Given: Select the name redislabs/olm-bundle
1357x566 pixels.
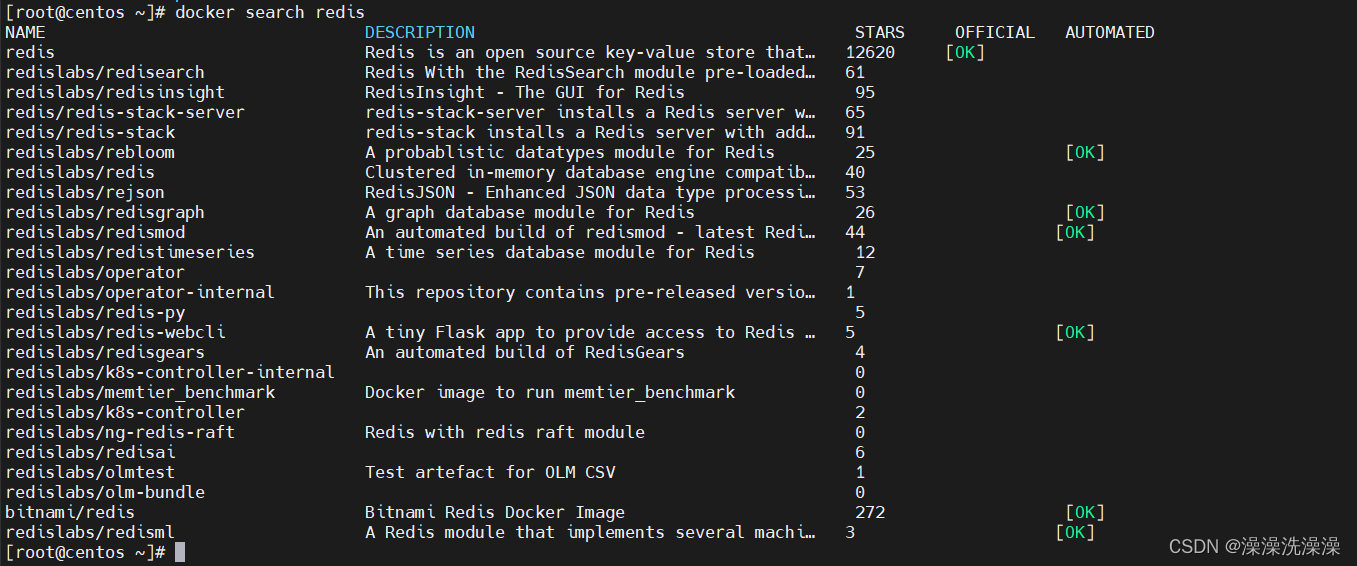Looking at the screenshot, I should [x=105, y=492].
